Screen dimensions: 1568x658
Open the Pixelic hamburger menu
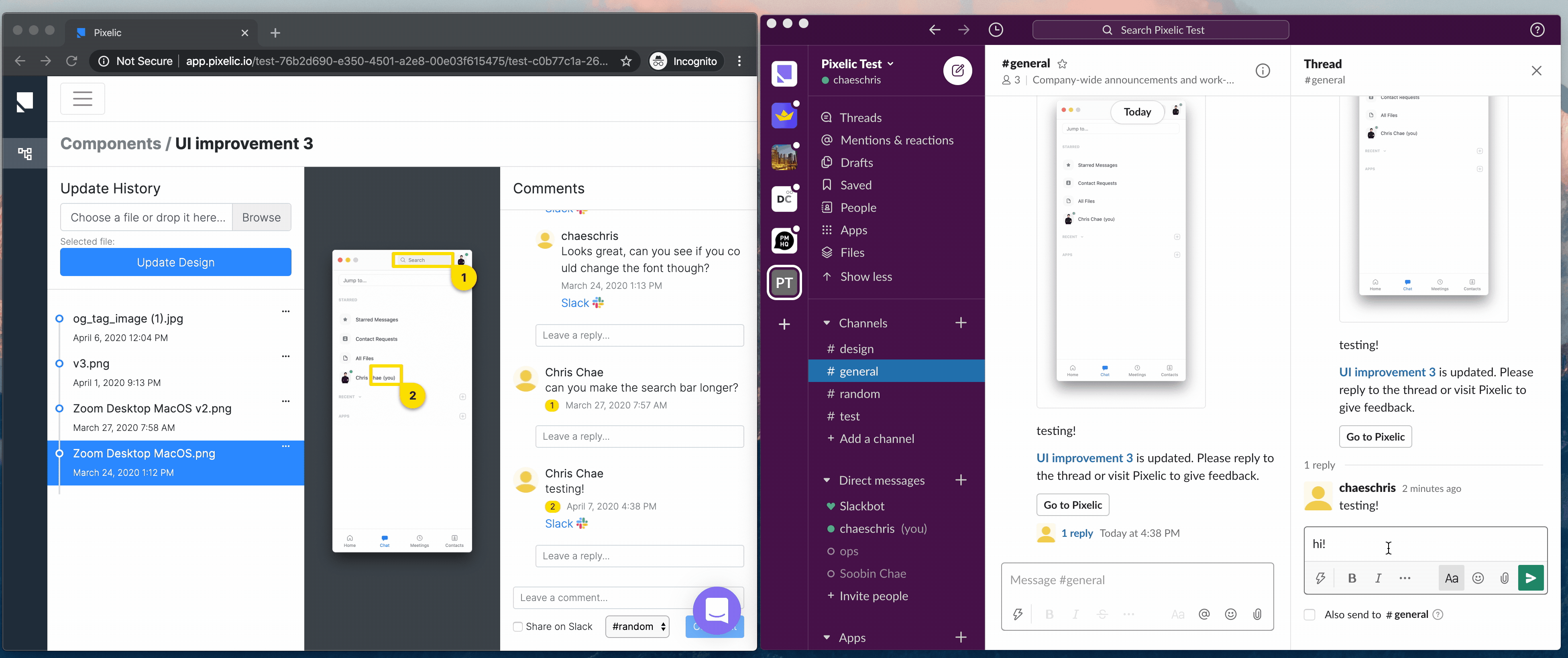pyautogui.click(x=83, y=99)
